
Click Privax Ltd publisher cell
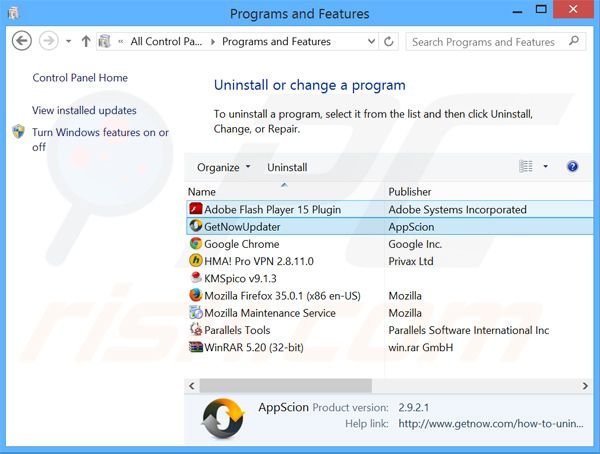411,261
